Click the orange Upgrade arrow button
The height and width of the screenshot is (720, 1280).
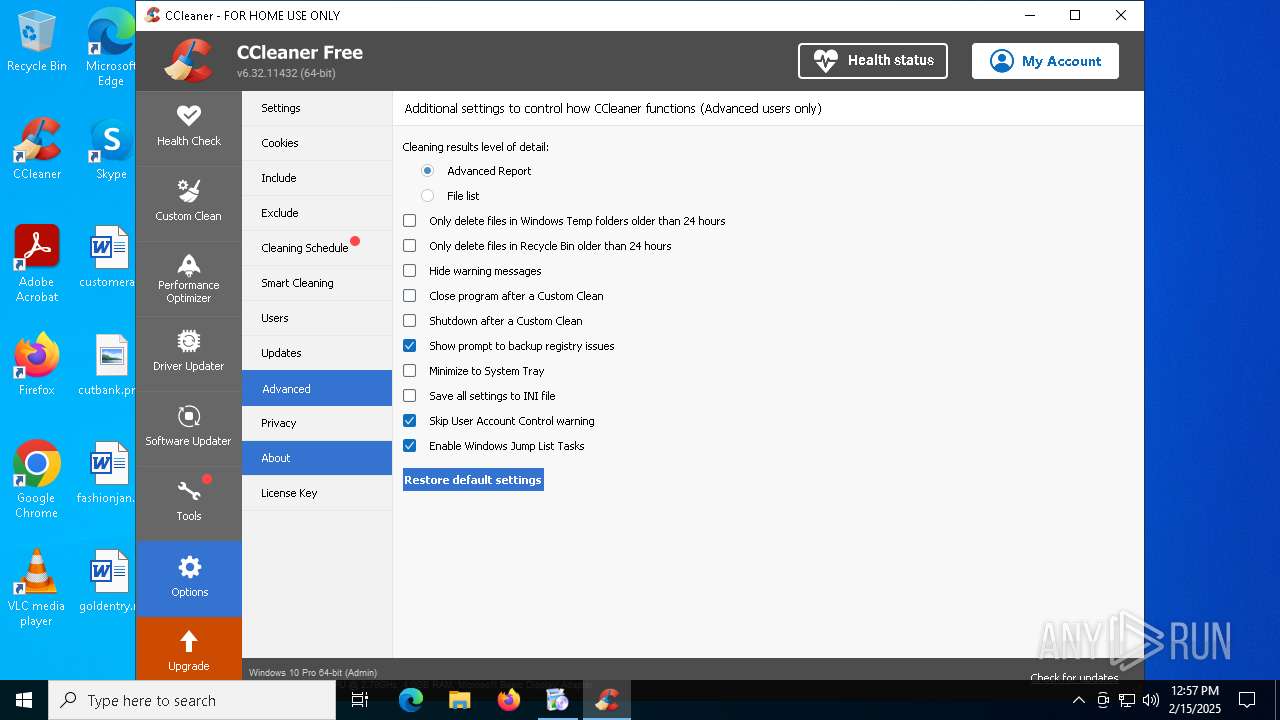[189, 649]
